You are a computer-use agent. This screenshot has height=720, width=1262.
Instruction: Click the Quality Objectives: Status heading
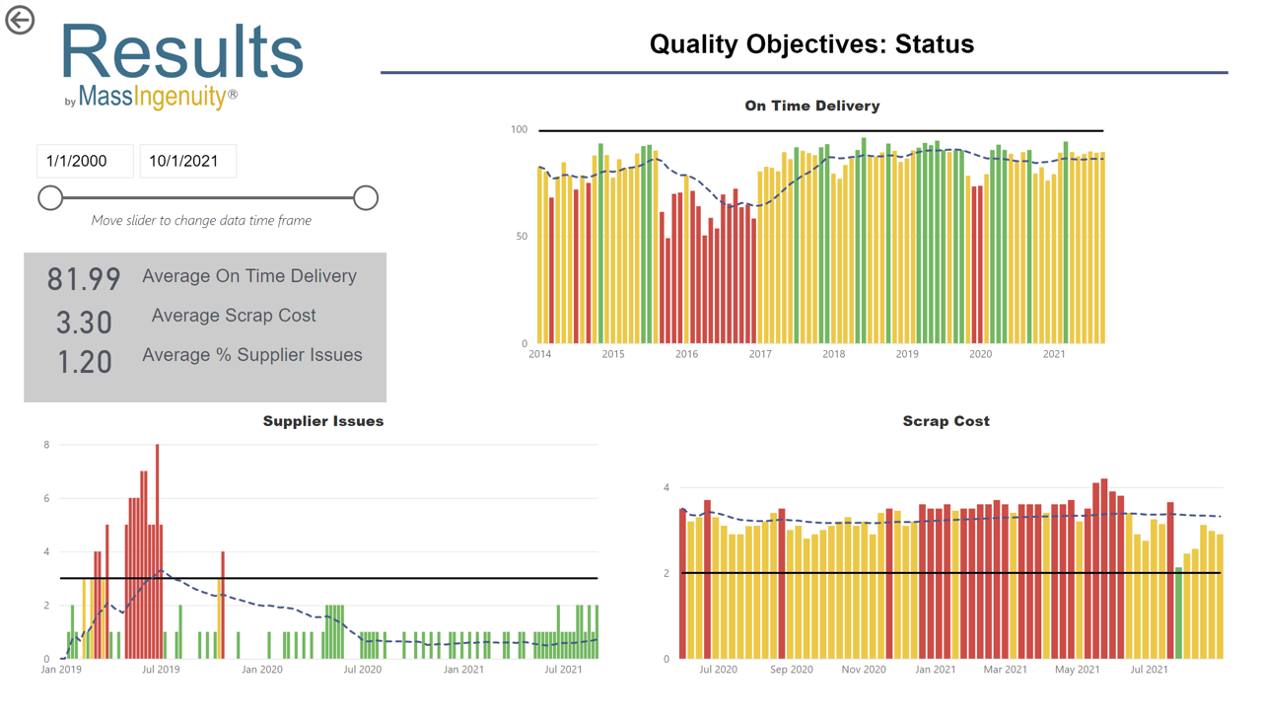coord(813,44)
